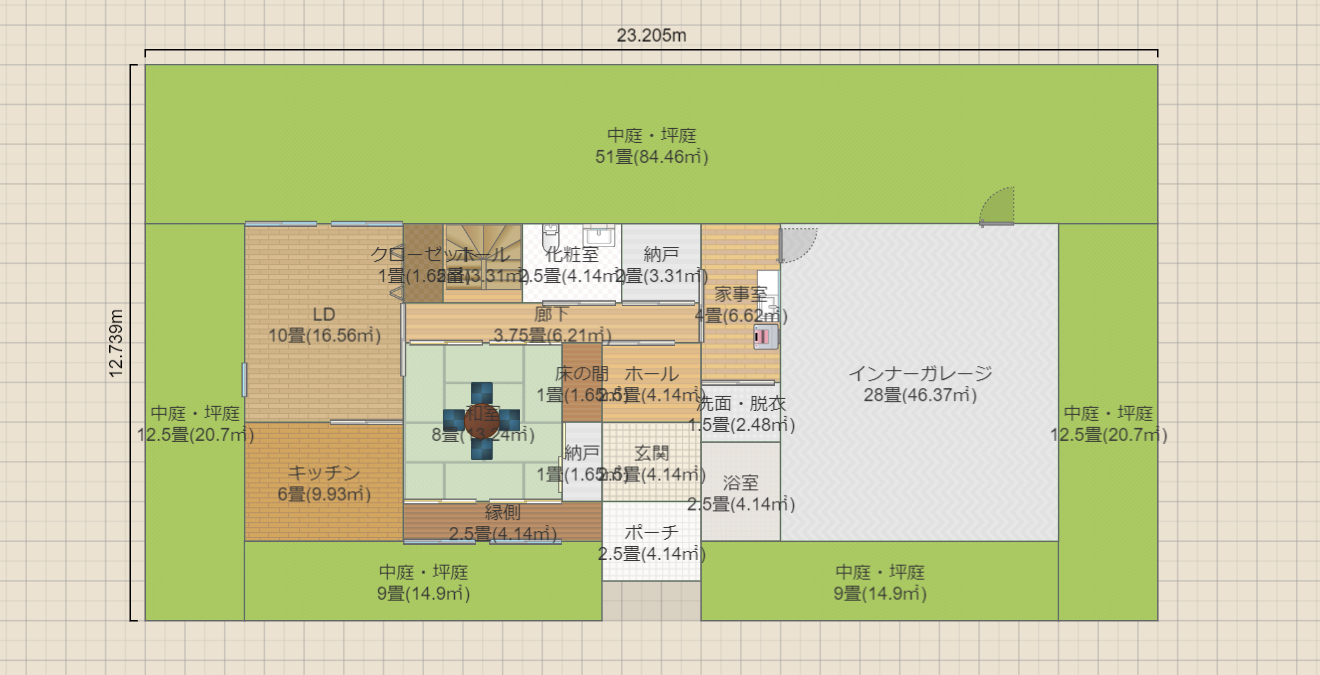
Task: Select the pink washing machine in 家事室
Action: coord(765,336)
